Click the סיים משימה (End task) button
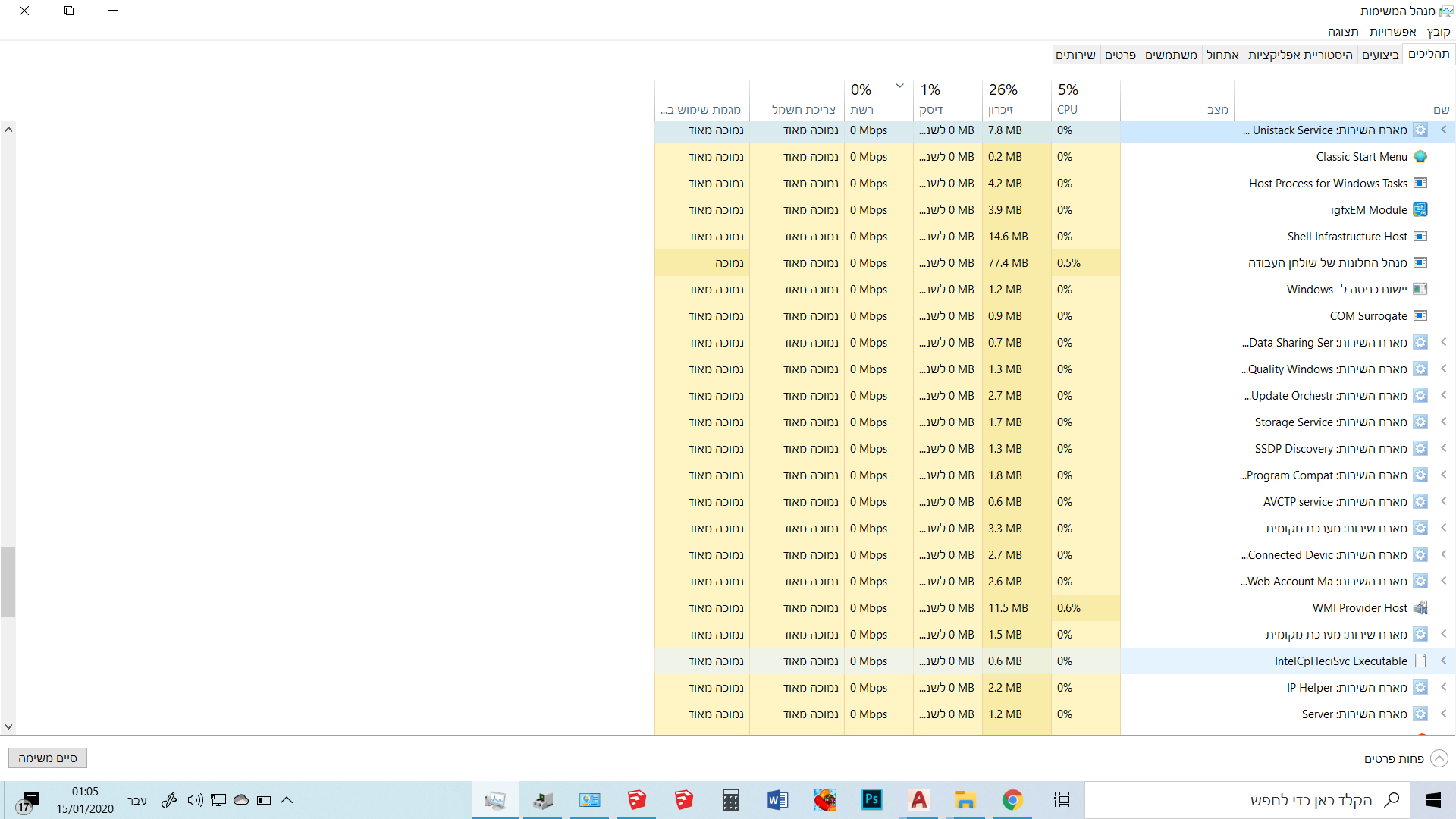The height and width of the screenshot is (819, 1456). [x=48, y=758]
